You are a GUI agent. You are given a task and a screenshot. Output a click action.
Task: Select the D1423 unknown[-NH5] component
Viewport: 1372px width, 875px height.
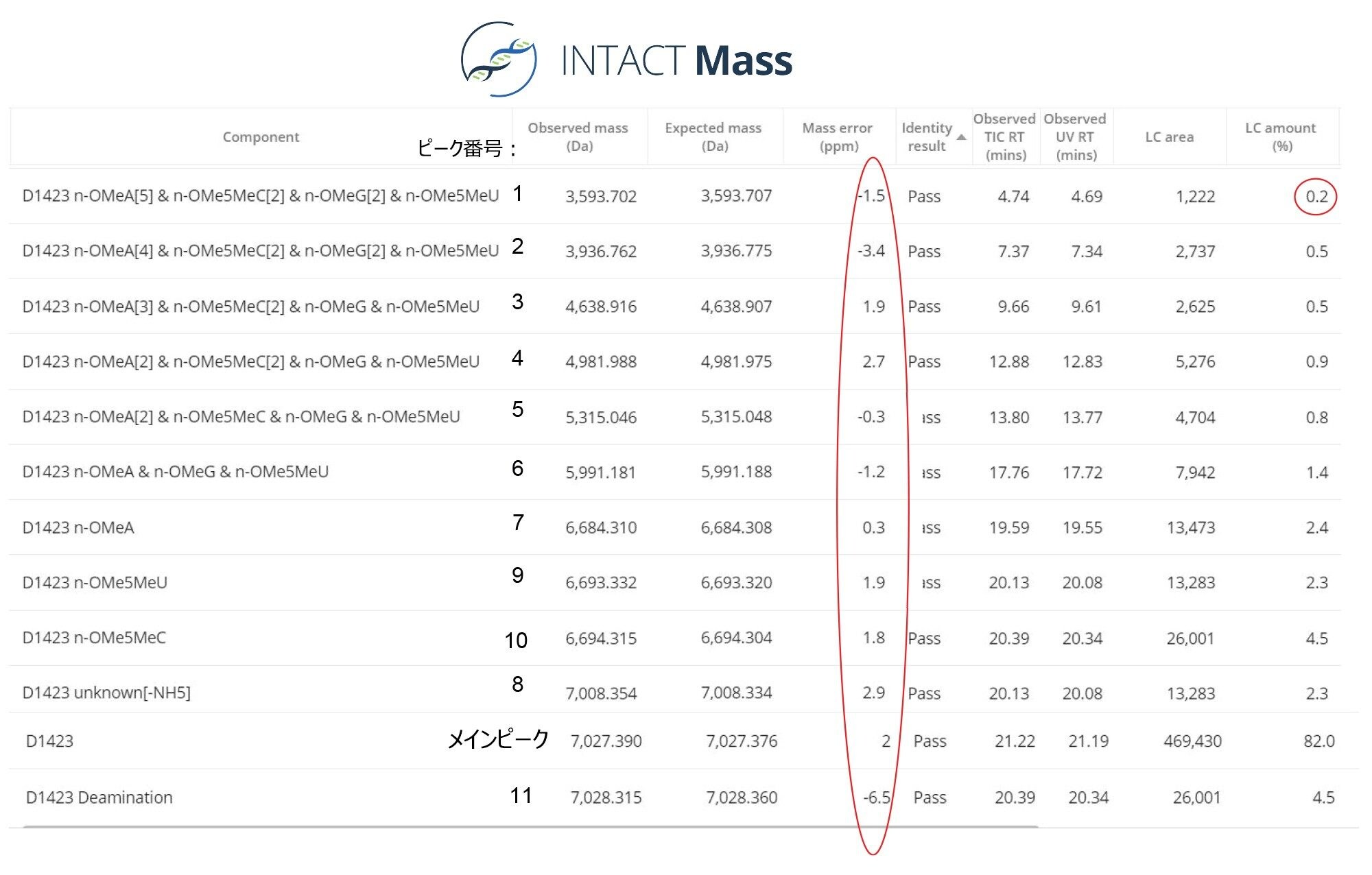tap(675, 689)
